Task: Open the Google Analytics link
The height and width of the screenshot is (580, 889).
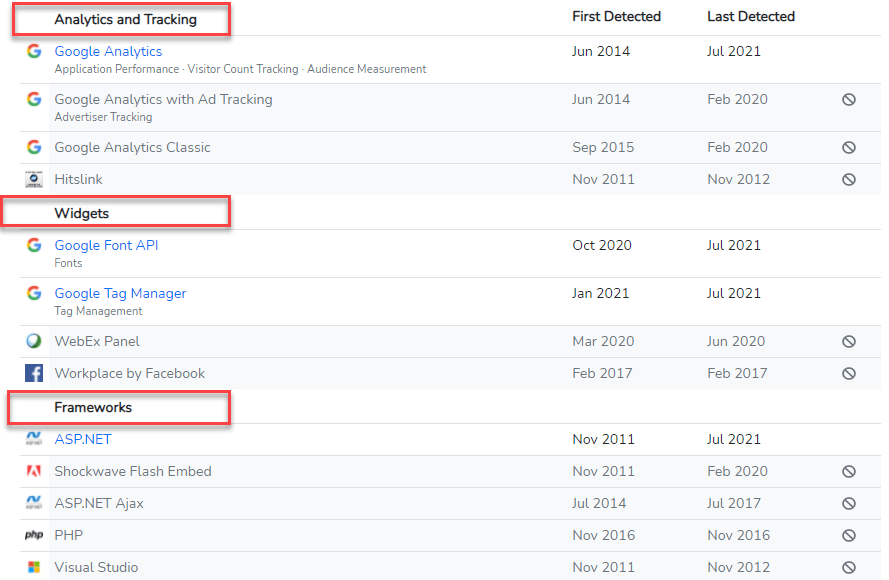Action: [108, 52]
